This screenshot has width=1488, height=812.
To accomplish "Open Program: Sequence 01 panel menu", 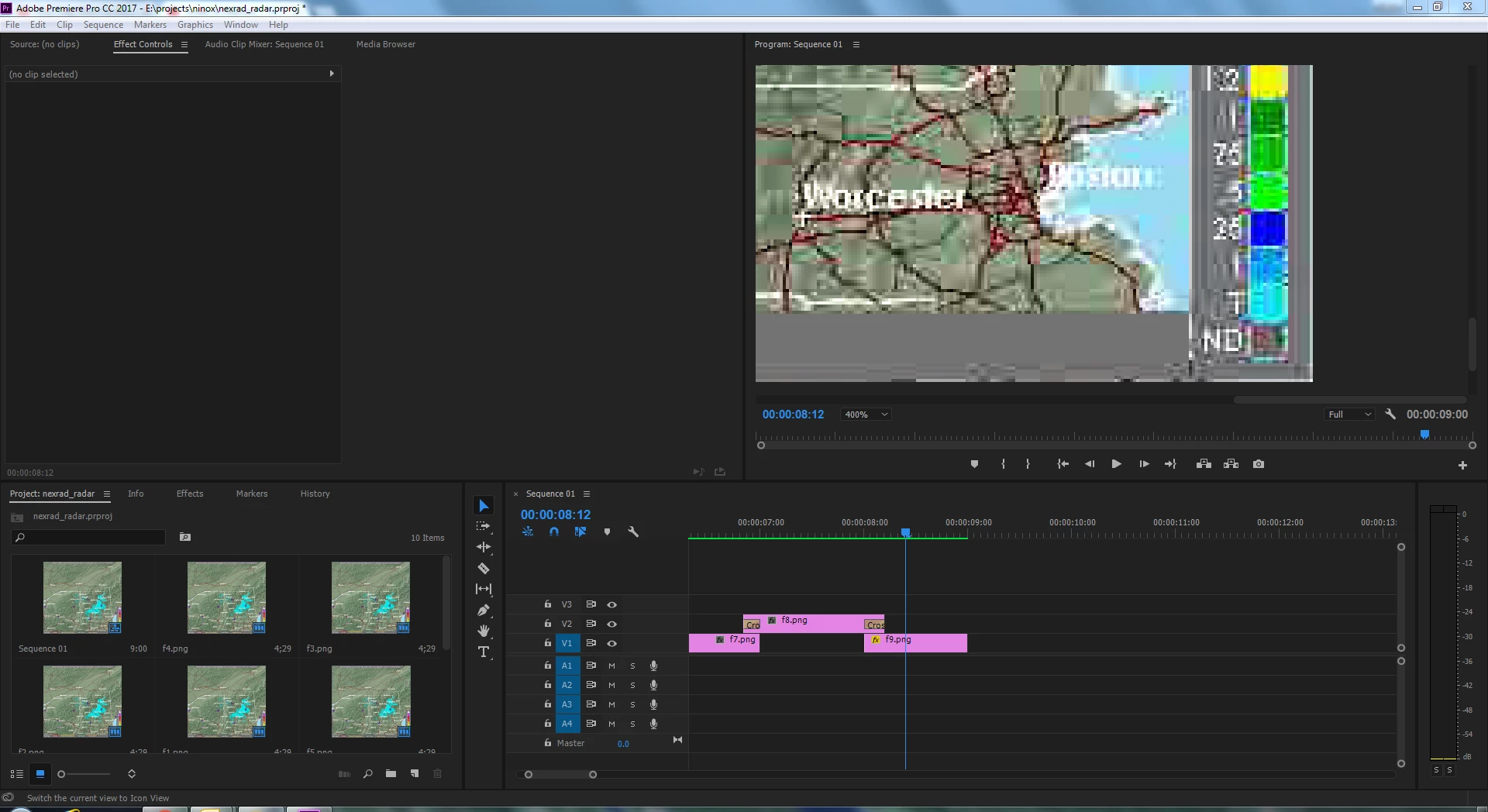I will pos(856,45).
